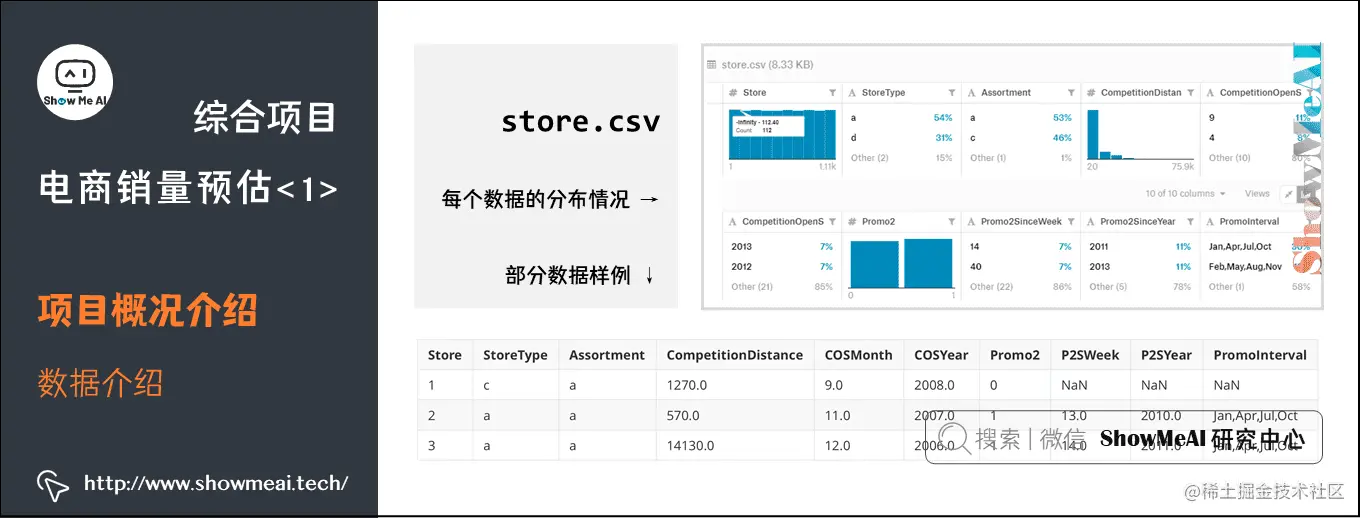Open the filter icon on Promo2SinceWeek column
Image resolution: width=1361 pixels, height=518 pixels.
point(1071,222)
